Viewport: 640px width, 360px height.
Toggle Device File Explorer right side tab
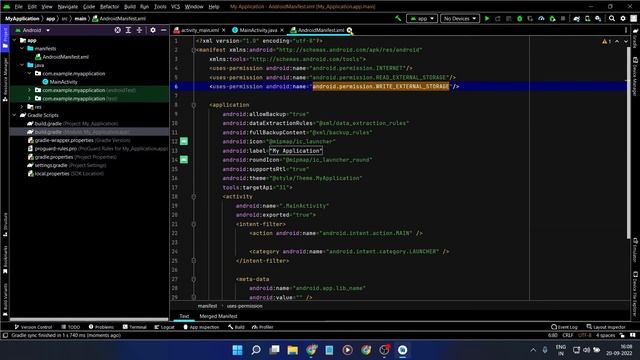coord(635,294)
